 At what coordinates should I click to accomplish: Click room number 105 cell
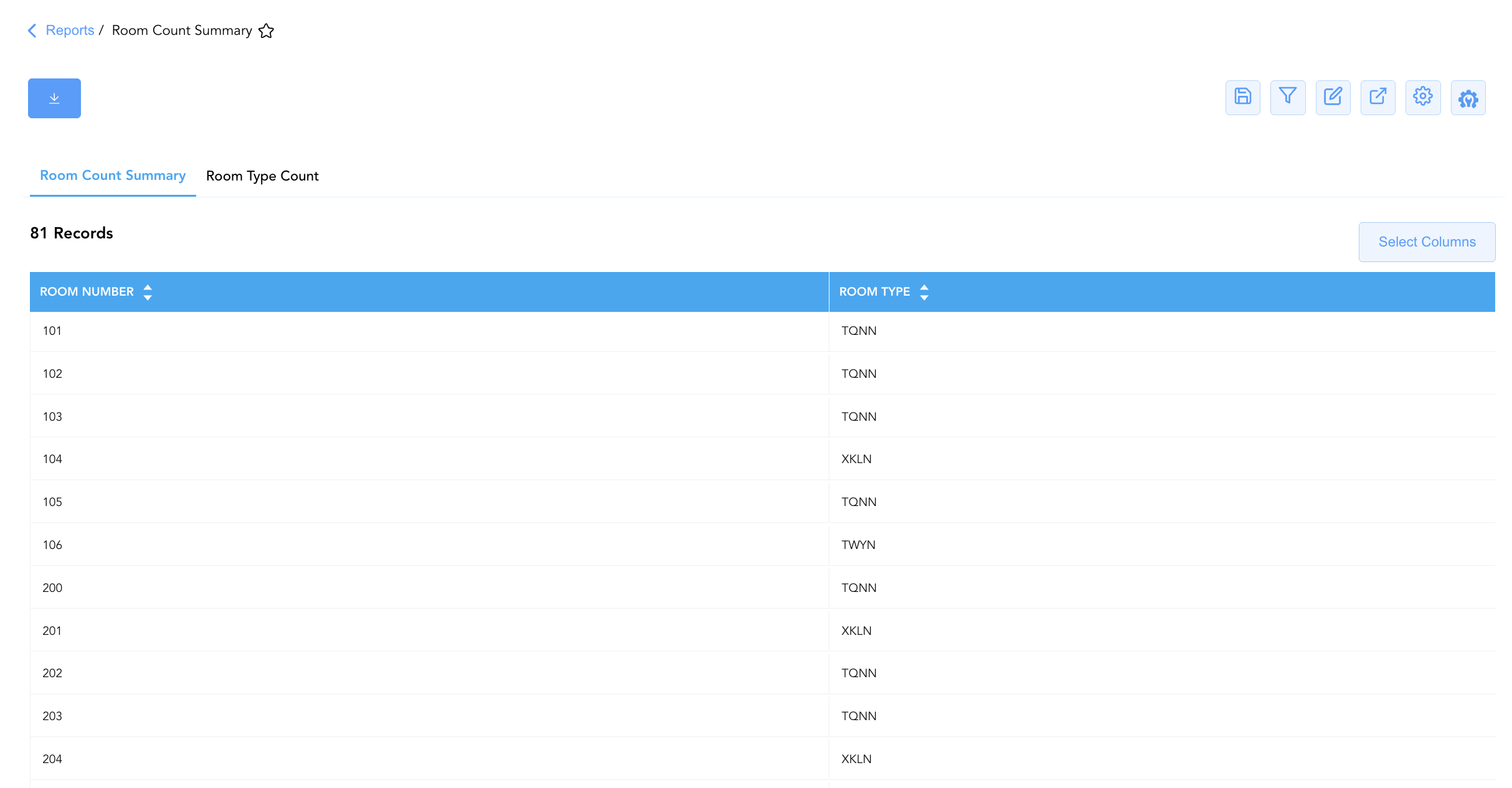click(429, 502)
